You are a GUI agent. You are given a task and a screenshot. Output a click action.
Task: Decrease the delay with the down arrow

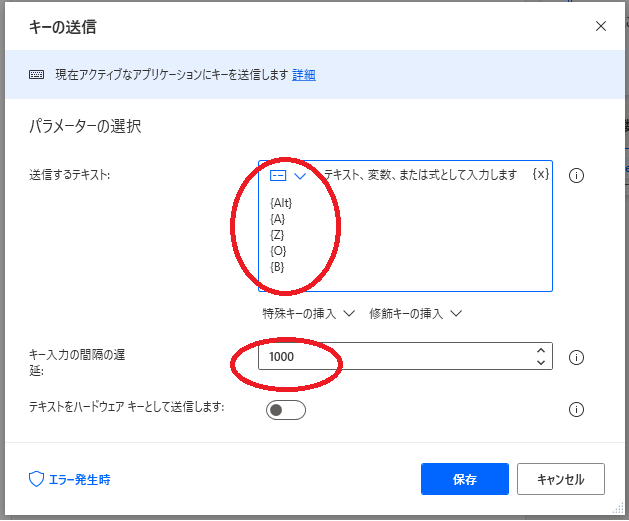click(541, 363)
